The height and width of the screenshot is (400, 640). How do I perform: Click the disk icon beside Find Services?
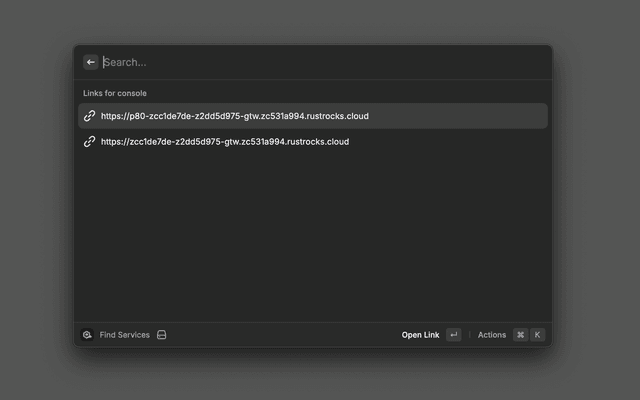(x=161, y=335)
